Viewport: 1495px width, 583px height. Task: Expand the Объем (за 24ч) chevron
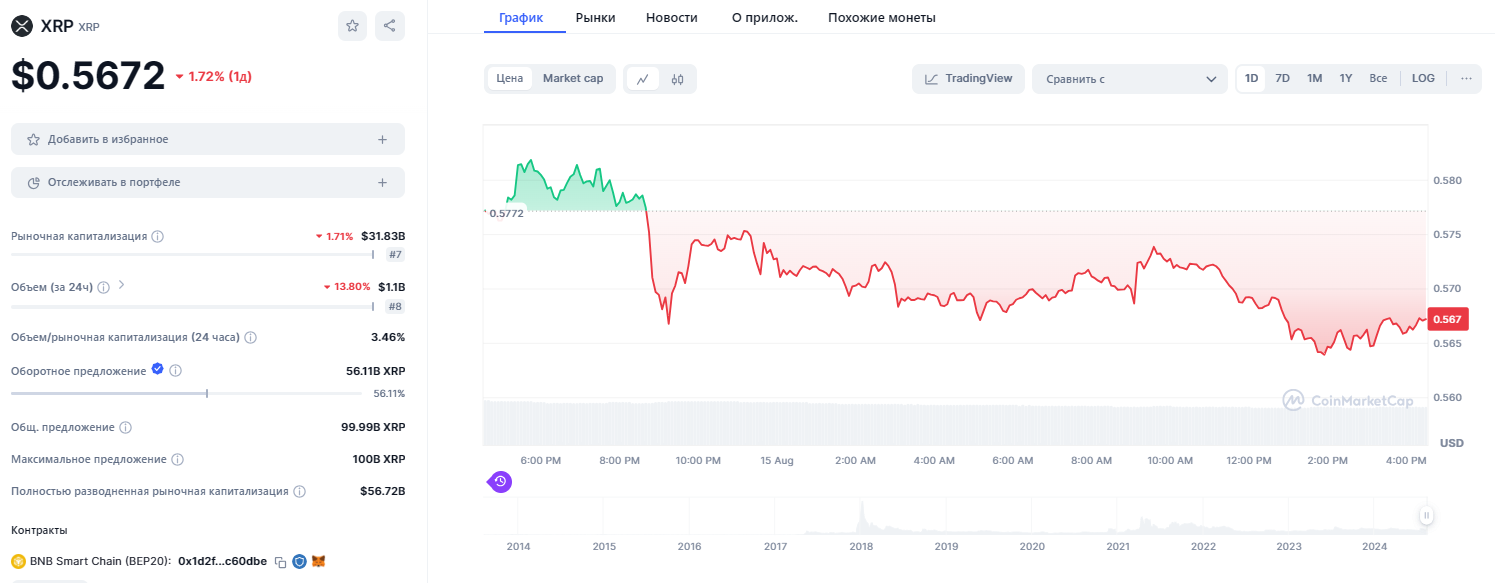coord(121,286)
